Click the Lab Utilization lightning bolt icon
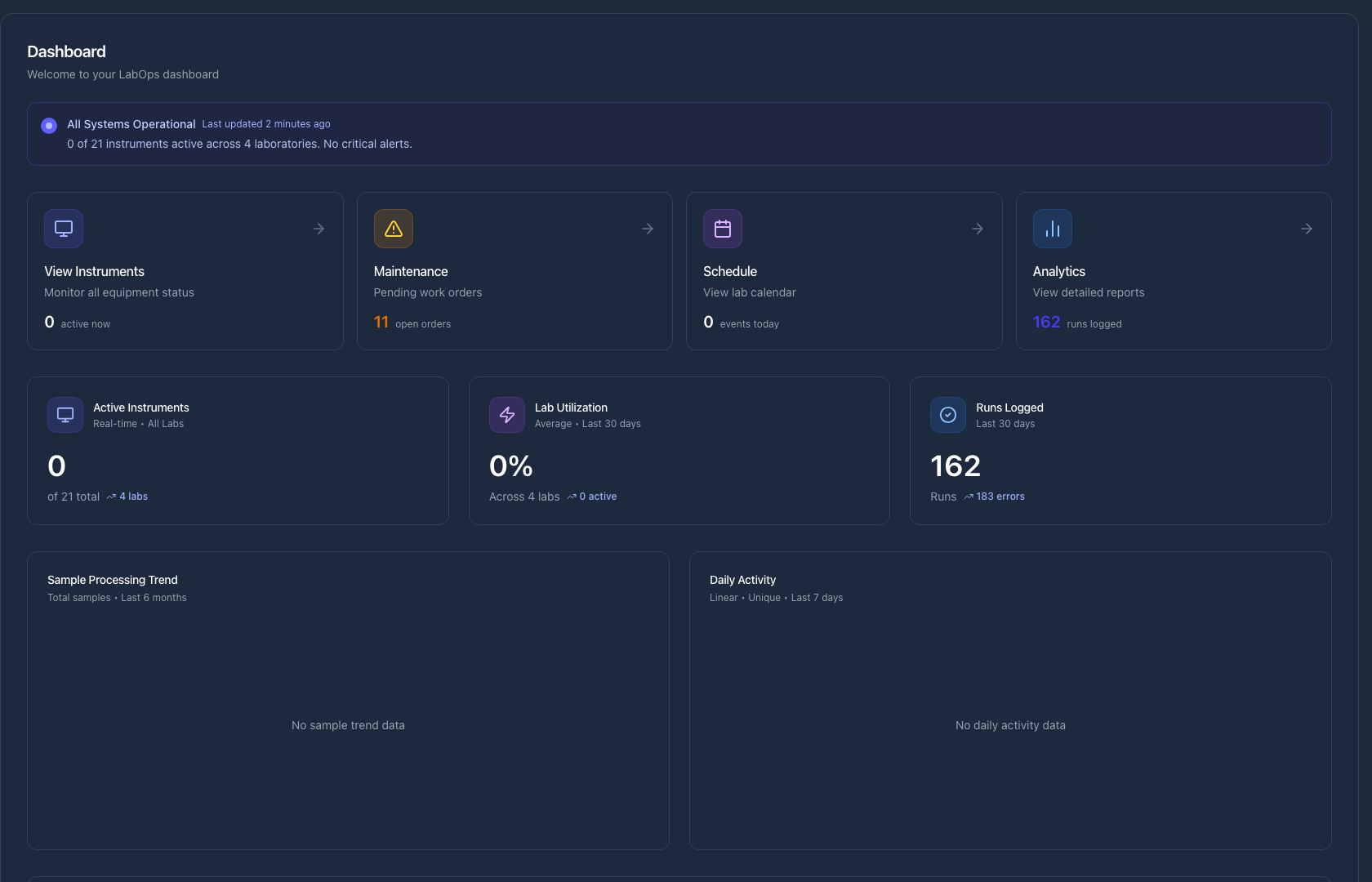The image size is (1372, 882). [507, 415]
